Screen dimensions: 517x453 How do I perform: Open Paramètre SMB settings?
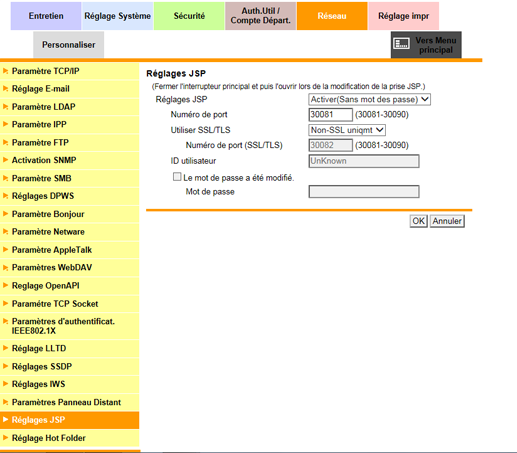(69, 178)
